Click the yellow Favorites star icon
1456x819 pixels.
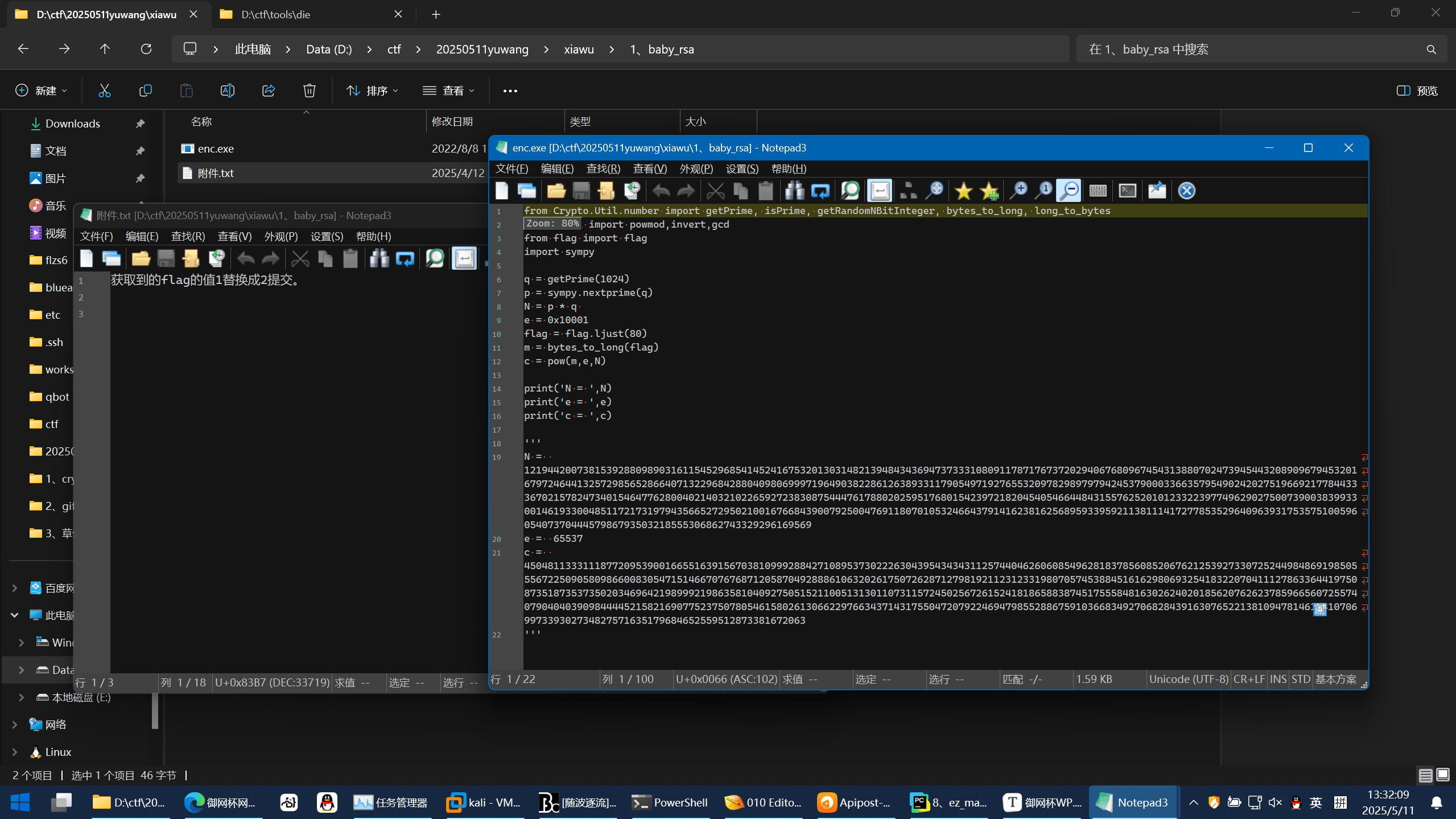(x=963, y=191)
